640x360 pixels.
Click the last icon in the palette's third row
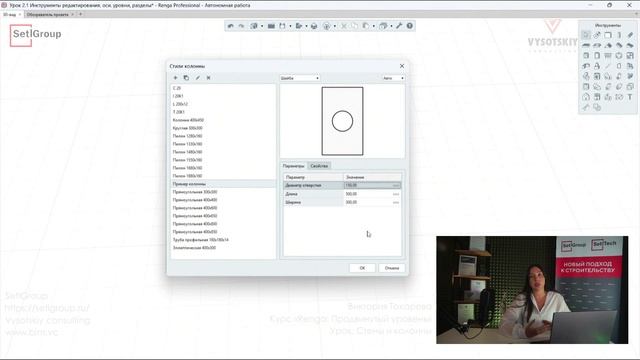coord(630,56)
